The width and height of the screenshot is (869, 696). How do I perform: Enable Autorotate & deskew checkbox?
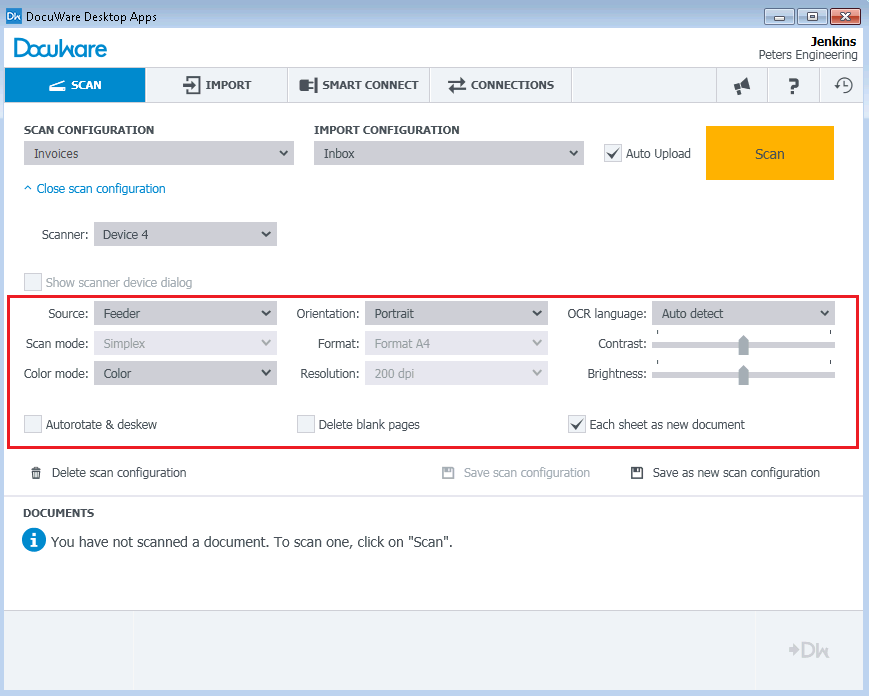click(33, 424)
